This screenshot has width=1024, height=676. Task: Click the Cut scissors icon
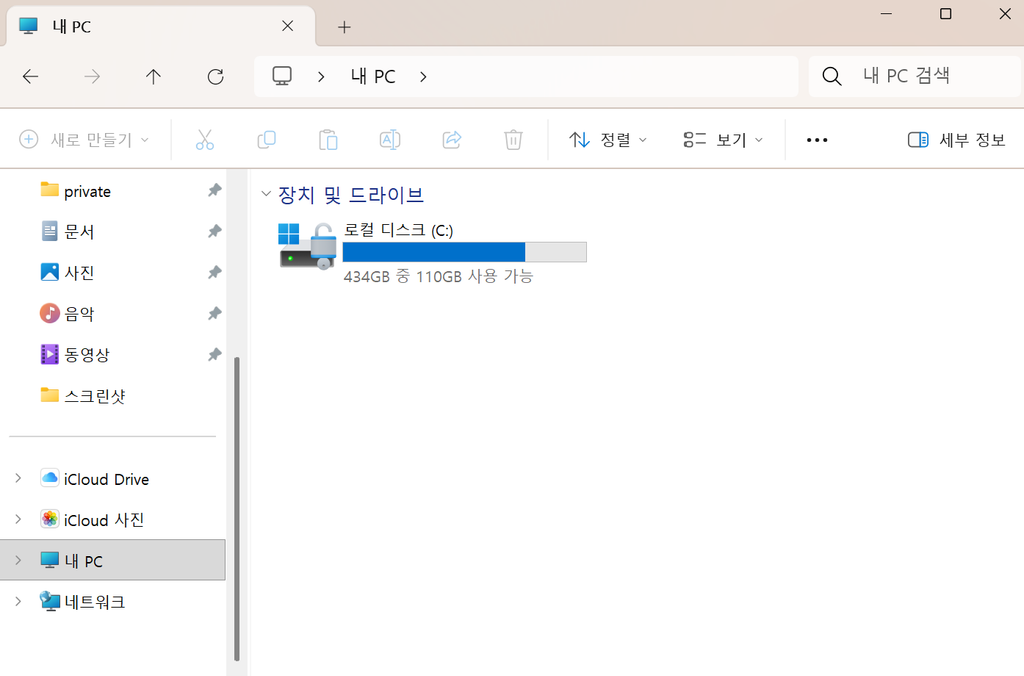(204, 140)
